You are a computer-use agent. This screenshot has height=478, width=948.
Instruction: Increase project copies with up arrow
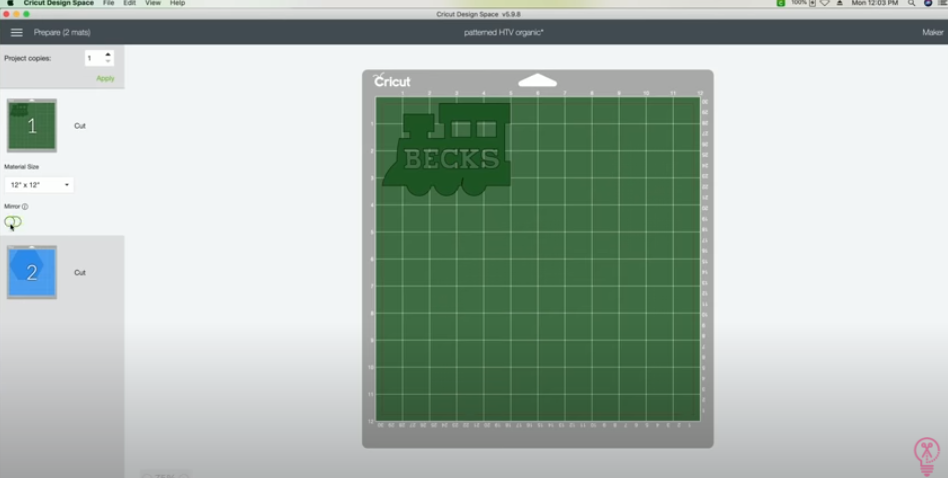tap(108, 54)
